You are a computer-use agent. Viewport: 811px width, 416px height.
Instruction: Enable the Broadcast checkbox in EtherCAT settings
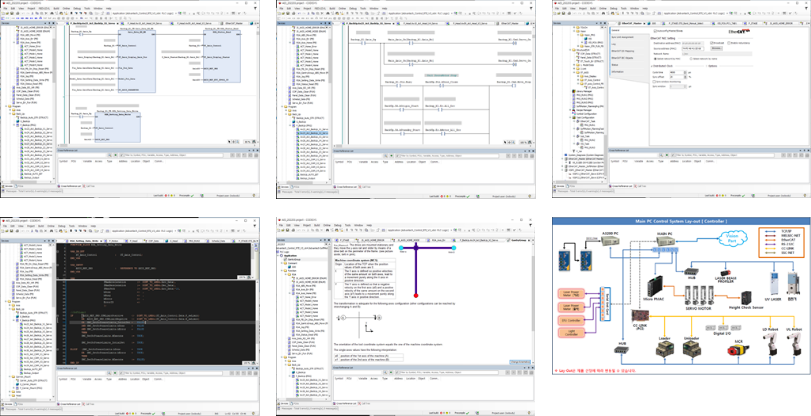pyautogui.click(x=713, y=43)
